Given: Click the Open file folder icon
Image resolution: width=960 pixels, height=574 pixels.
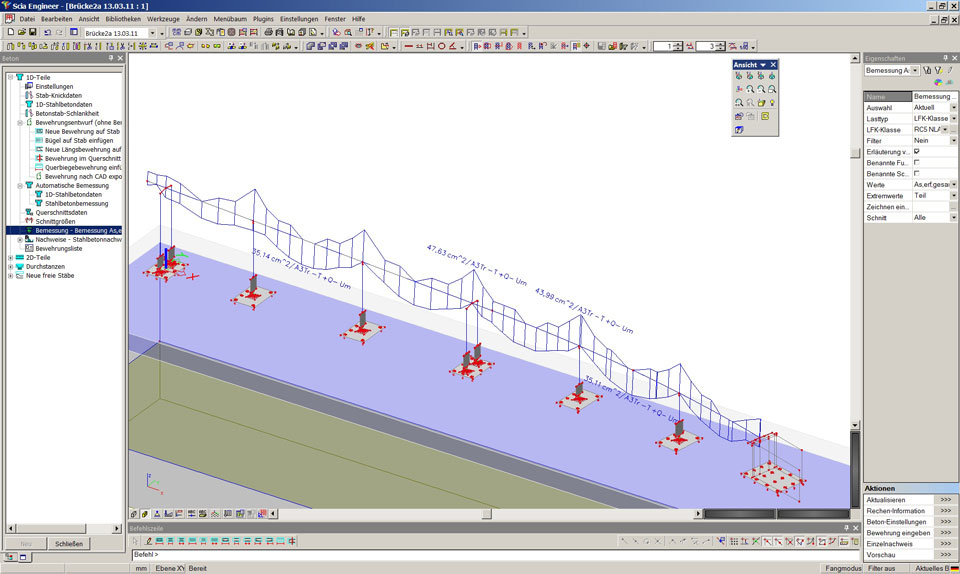Looking at the screenshot, I should coord(21,32).
